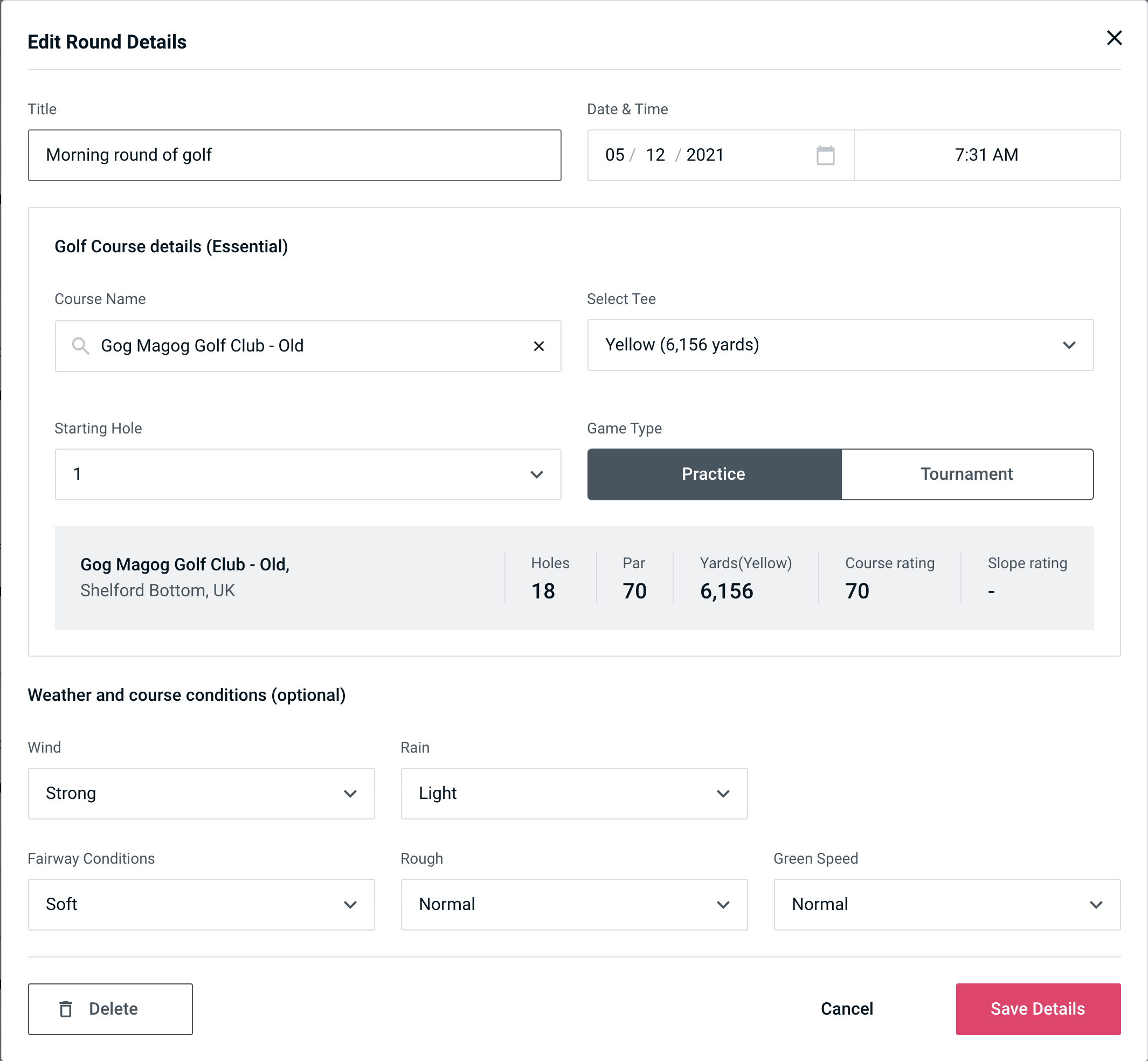Click the calendar icon for date picker
1148x1061 pixels.
click(x=826, y=155)
